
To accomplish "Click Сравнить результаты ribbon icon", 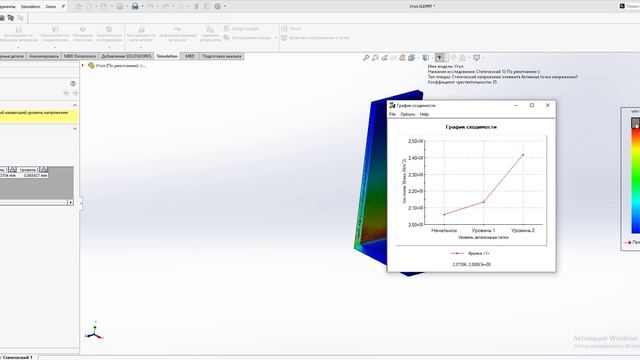I will [x=210, y=30].
